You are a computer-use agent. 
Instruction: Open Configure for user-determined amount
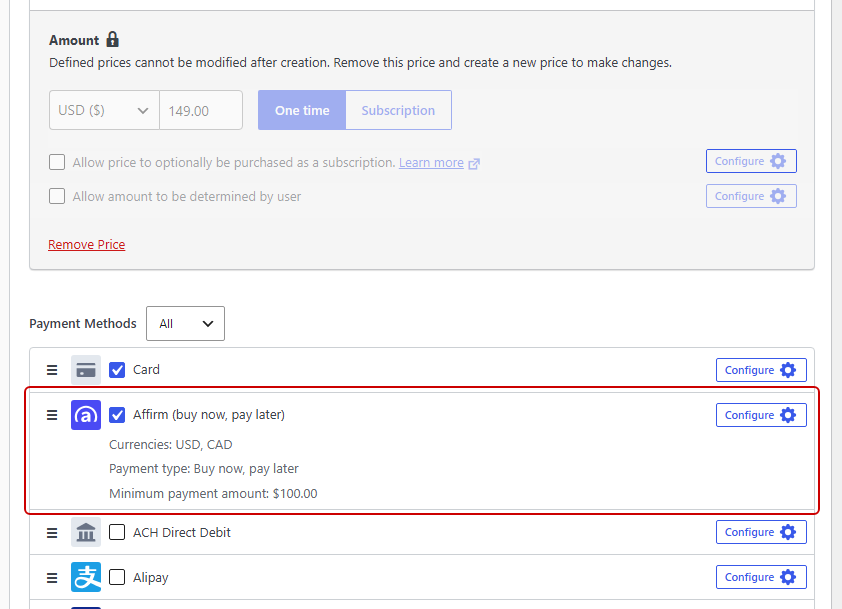point(751,196)
